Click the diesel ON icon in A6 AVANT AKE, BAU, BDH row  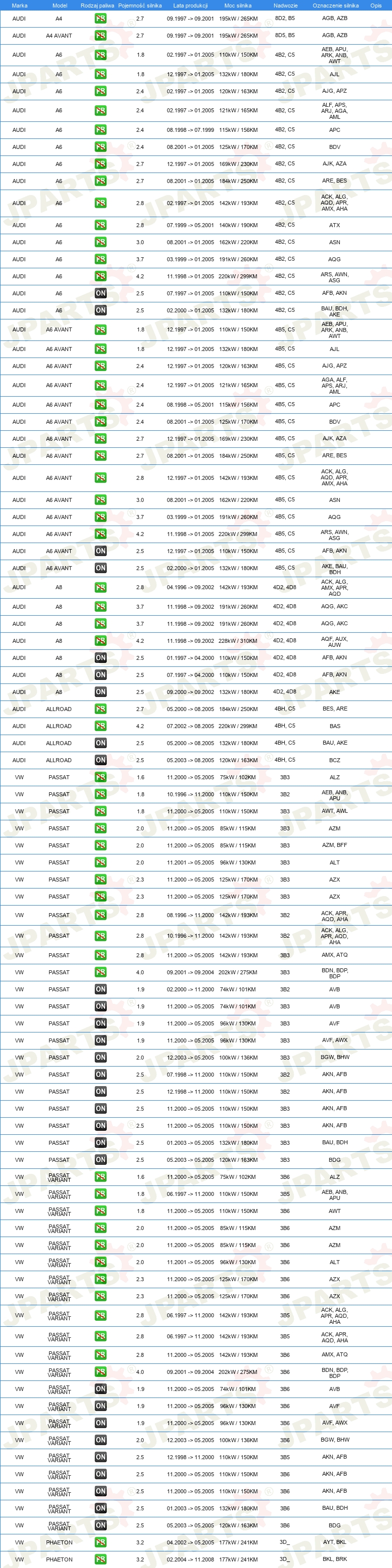tap(100, 568)
